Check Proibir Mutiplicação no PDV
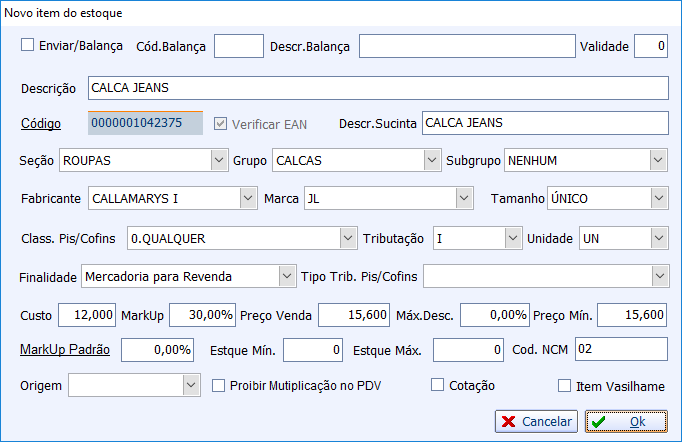 [x=219, y=385]
